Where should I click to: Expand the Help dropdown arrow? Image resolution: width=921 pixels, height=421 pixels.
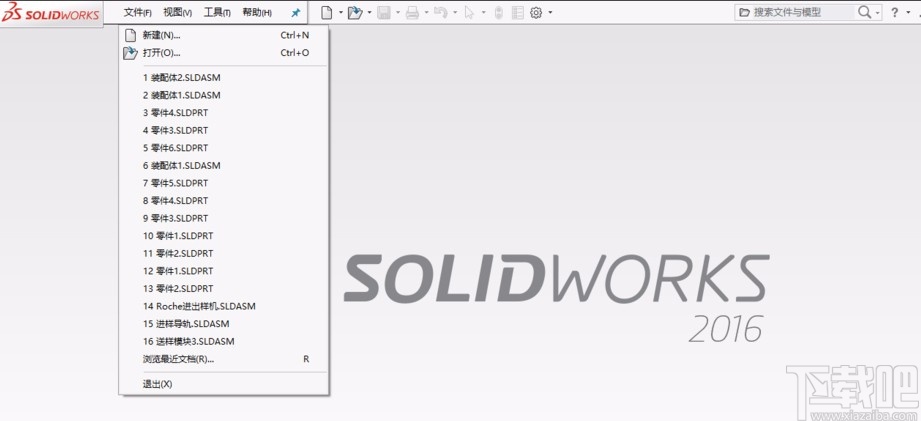(908, 12)
